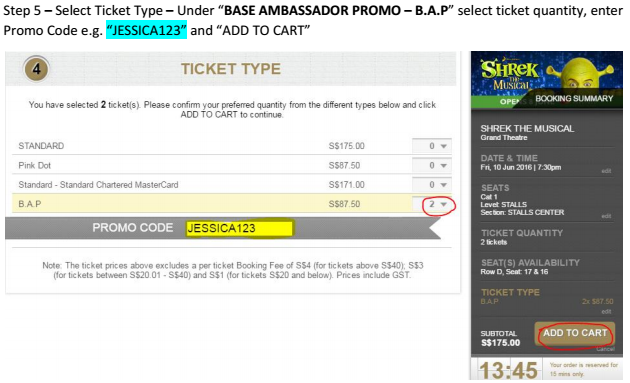Click the step 4 number badge
The image size is (630, 383).
coord(36,69)
